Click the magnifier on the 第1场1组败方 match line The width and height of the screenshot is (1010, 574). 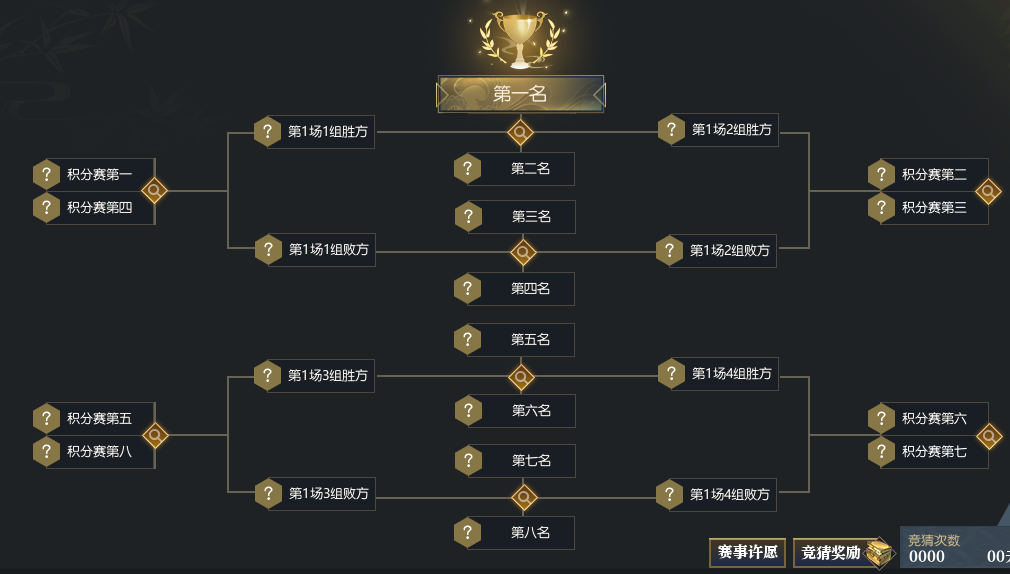pyautogui.click(x=523, y=252)
